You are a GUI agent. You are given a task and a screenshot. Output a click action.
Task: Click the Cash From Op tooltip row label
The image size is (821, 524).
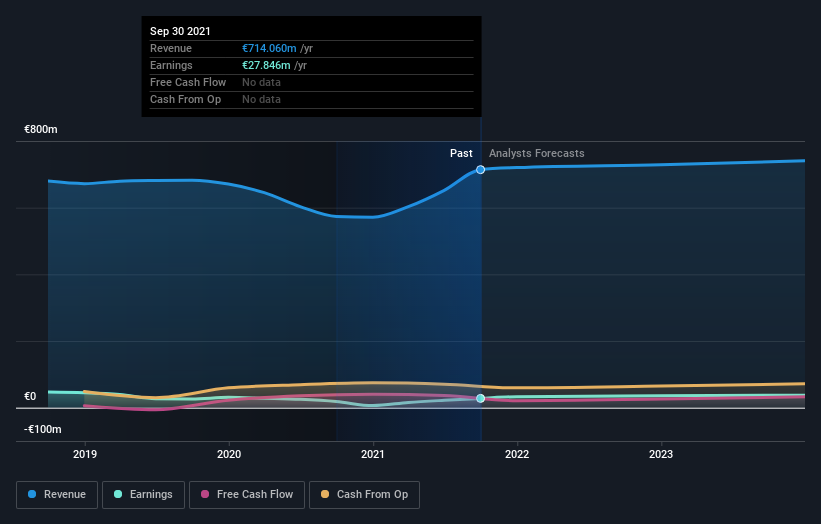coord(185,99)
